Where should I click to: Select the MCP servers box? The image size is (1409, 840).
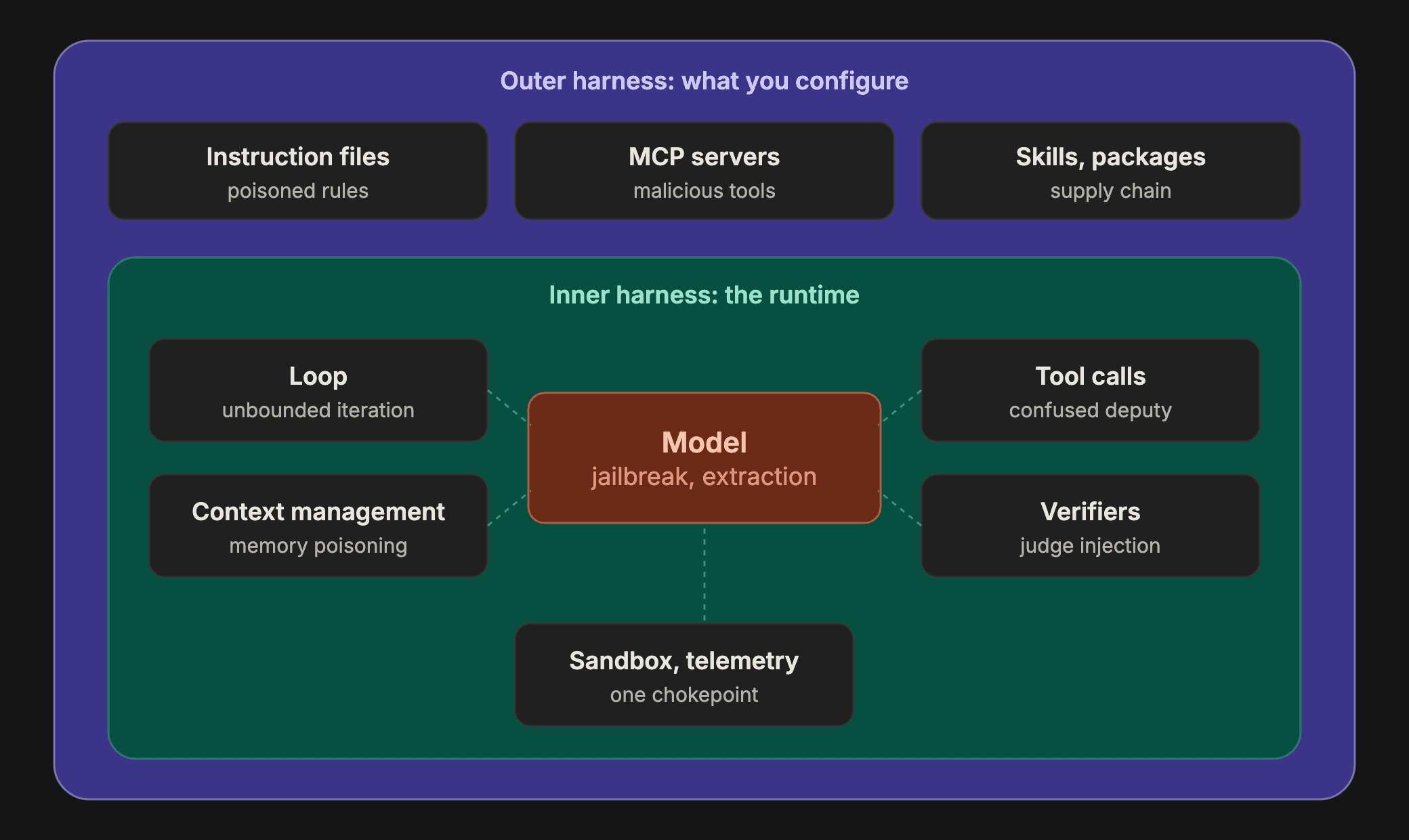coord(704,171)
